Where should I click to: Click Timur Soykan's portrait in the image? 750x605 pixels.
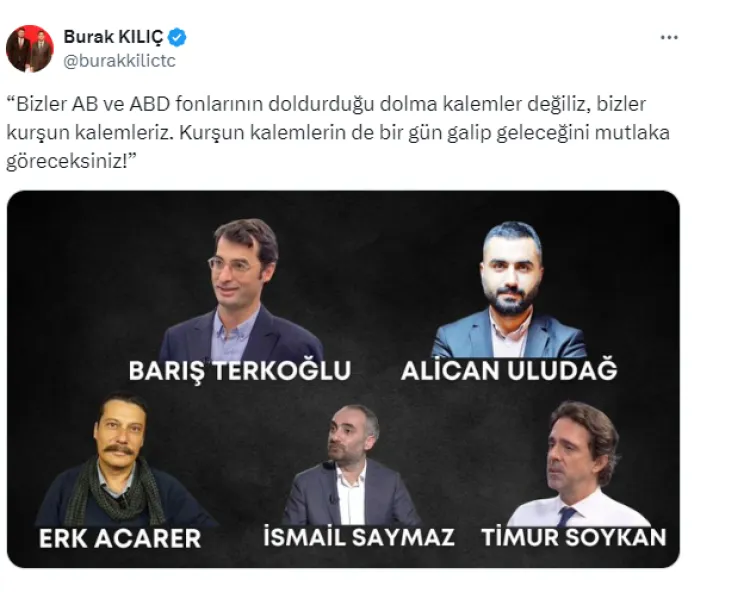point(580,463)
